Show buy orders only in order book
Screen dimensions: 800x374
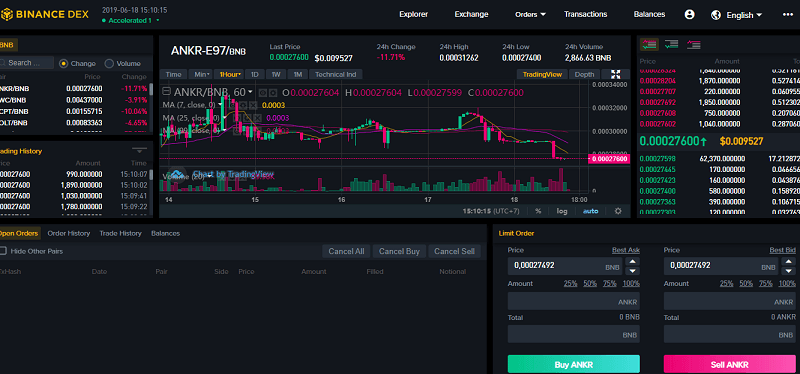(671, 44)
